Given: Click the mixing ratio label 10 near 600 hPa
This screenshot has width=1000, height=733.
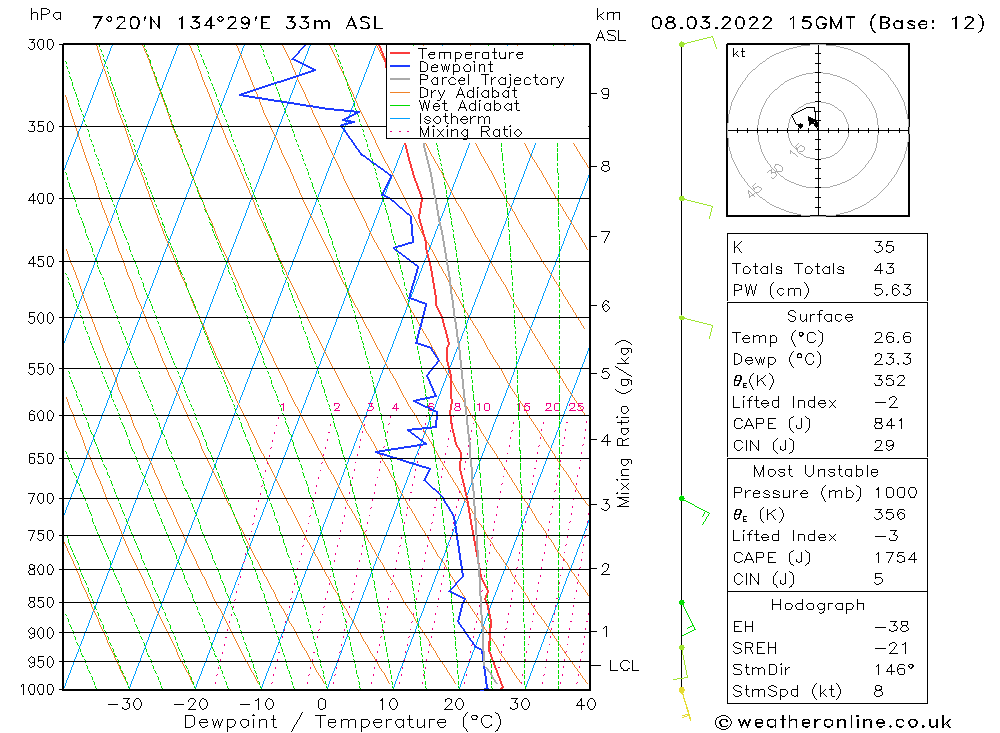Looking at the screenshot, I should tap(483, 407).
